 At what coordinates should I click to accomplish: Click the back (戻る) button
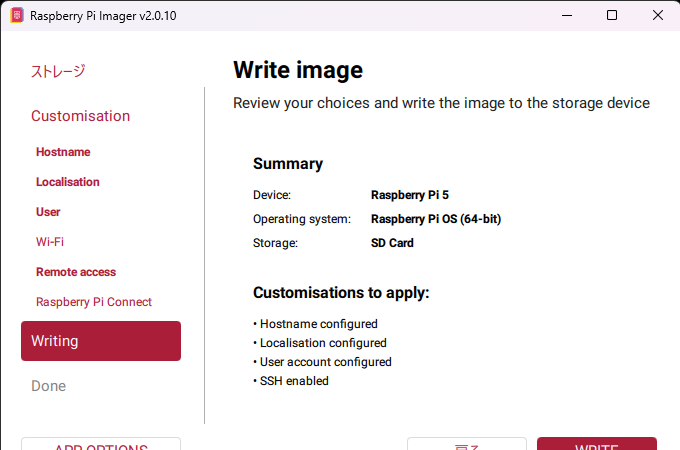[467, 444]
